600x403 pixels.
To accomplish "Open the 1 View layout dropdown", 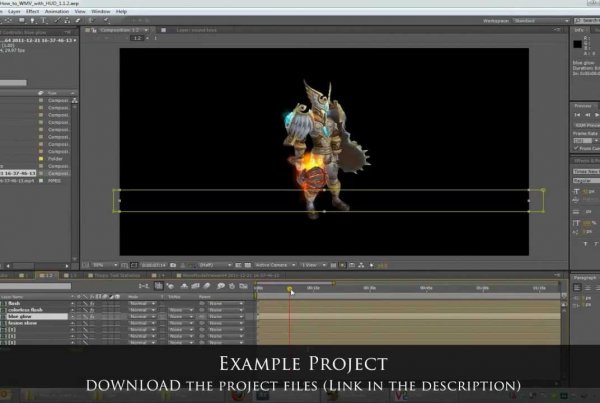I will pyautogui.click(x=313, y=265).
